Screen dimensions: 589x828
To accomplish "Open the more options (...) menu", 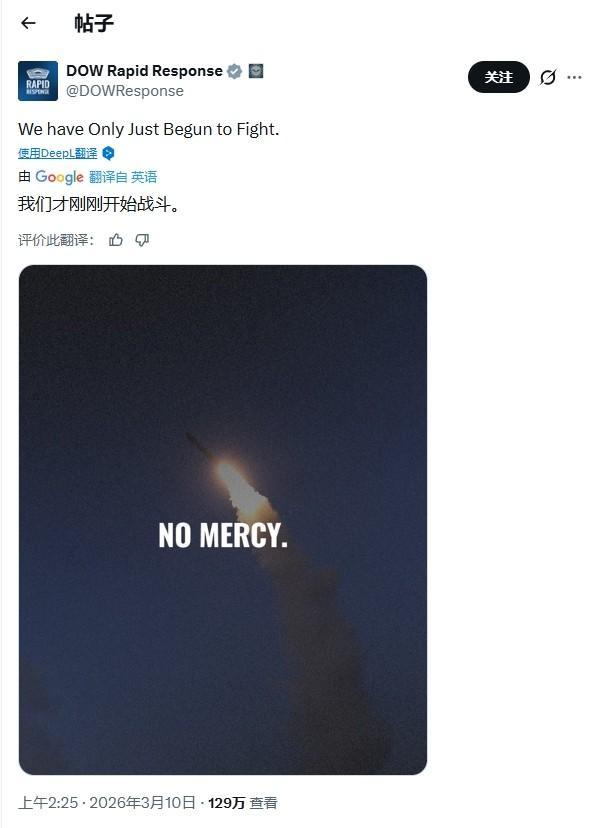I will 573,77.
